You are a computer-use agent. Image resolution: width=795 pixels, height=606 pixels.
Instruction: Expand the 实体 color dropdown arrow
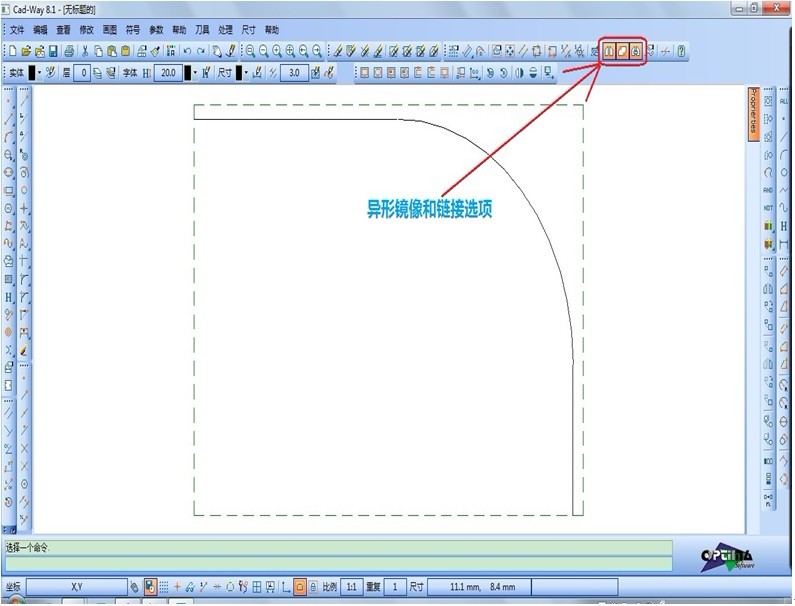pyautogui.click(x=40, y=73)
